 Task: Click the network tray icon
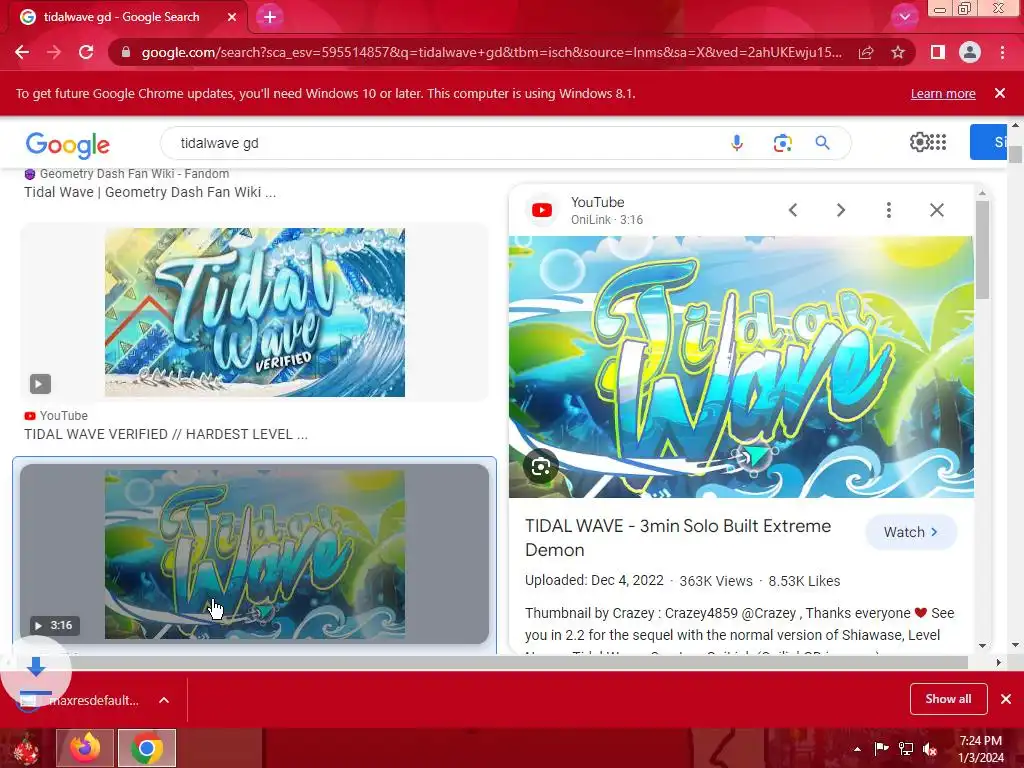906,749
